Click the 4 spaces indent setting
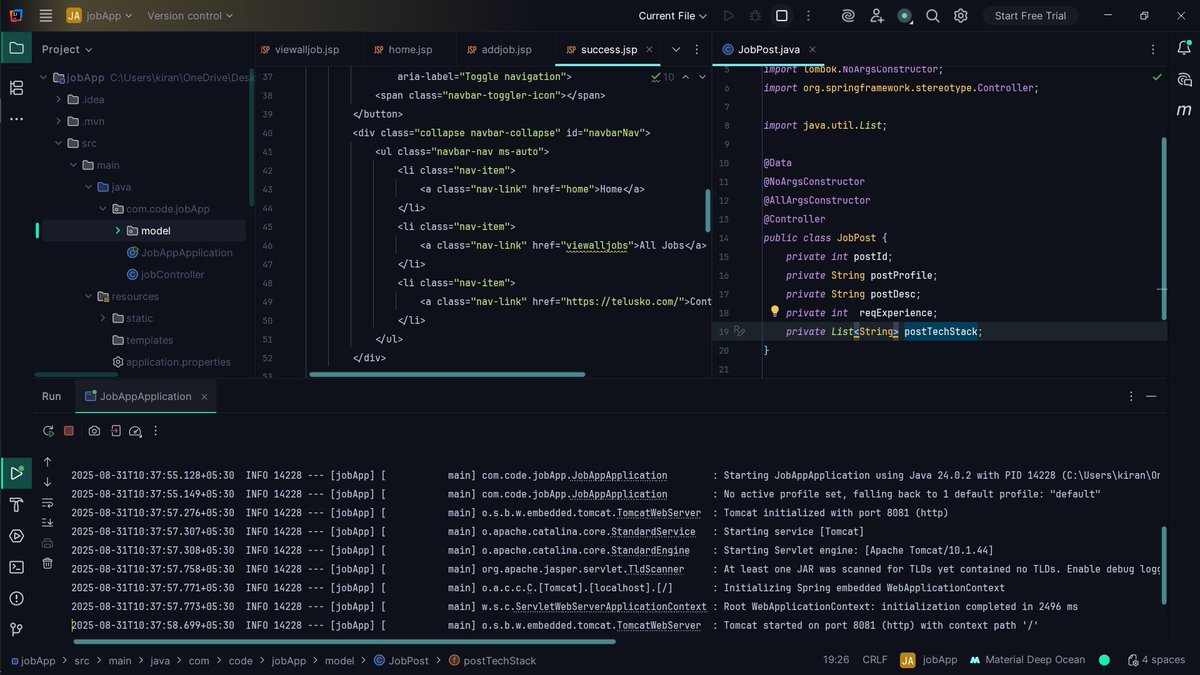1200x675 pixels. (1156, 660)
